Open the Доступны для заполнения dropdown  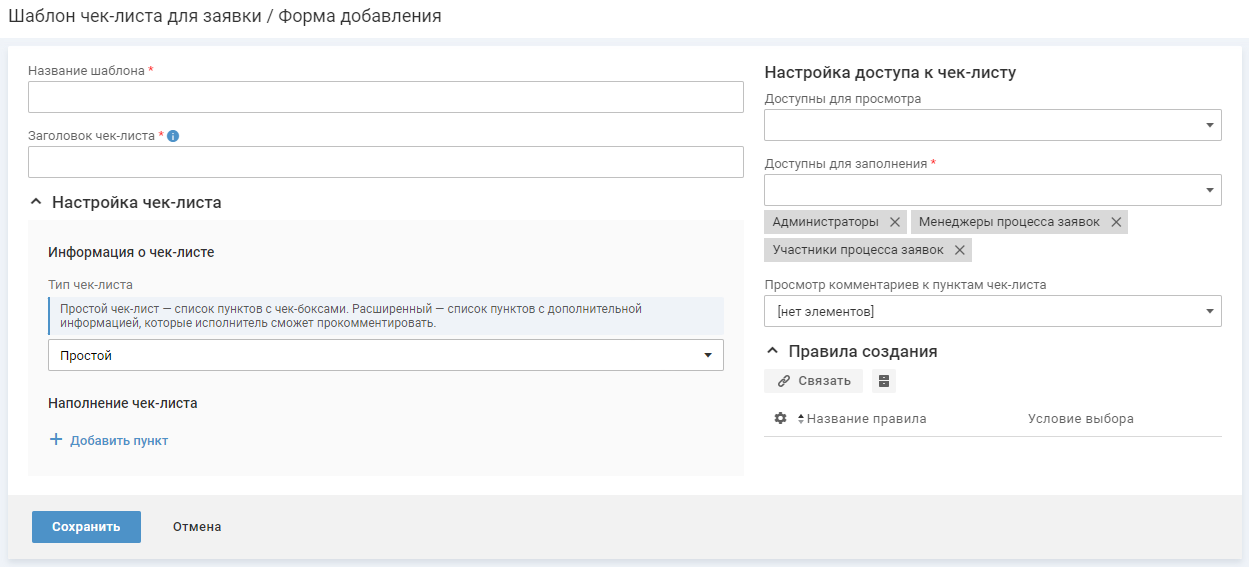tap(992, 190)
